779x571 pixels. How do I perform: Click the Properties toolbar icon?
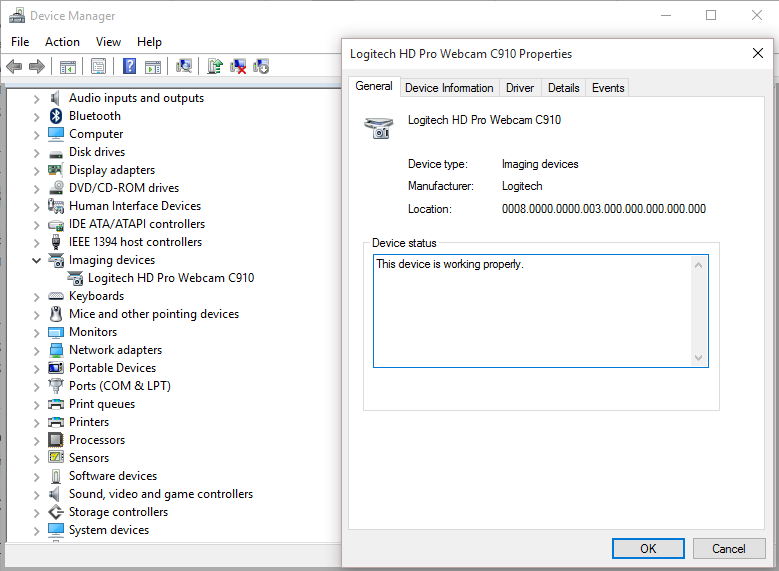98,66
